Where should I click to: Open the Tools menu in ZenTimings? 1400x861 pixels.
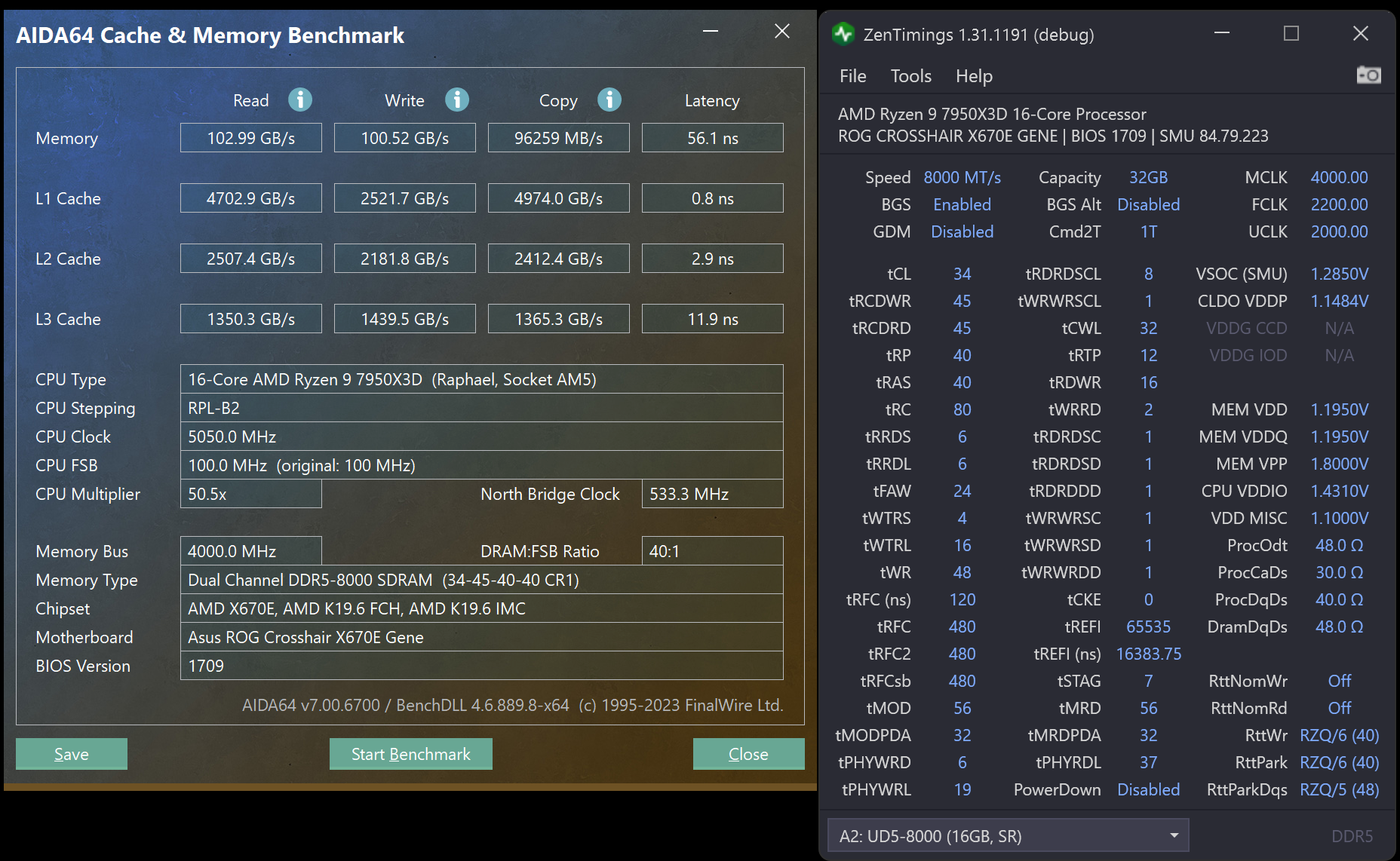point(910,76)
